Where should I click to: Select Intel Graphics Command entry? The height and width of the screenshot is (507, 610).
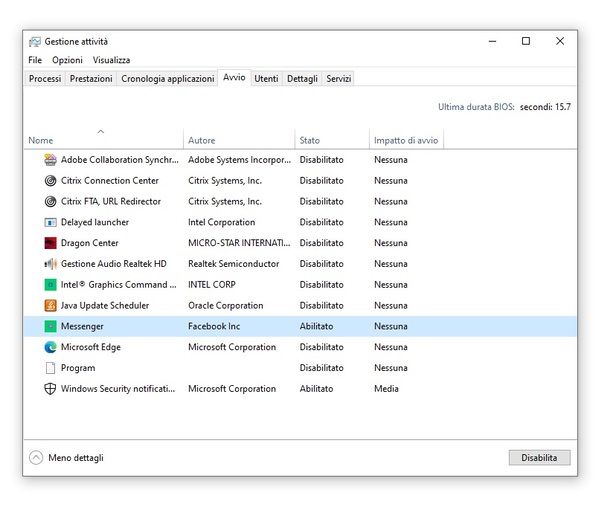[x=118, y=284]
